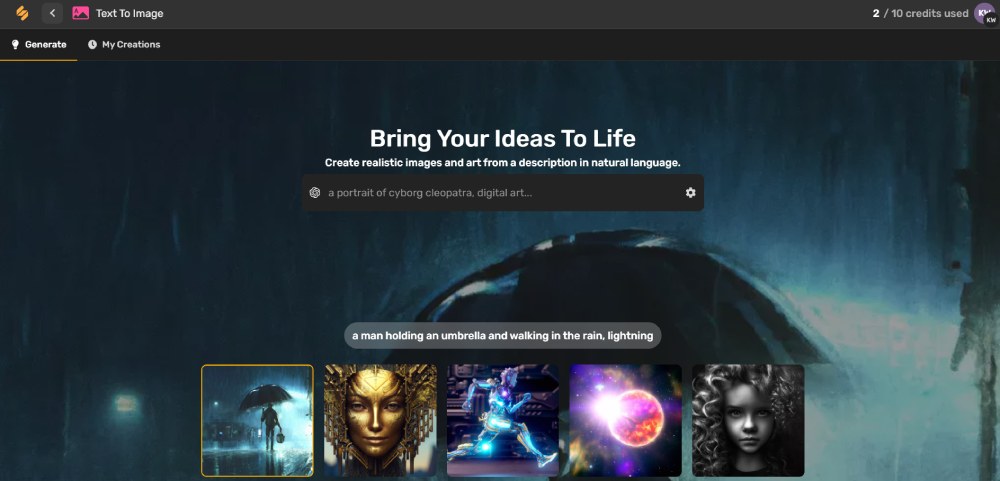
Task: Click the lightbulb icon beside Generate
Action: click(15, 45)
